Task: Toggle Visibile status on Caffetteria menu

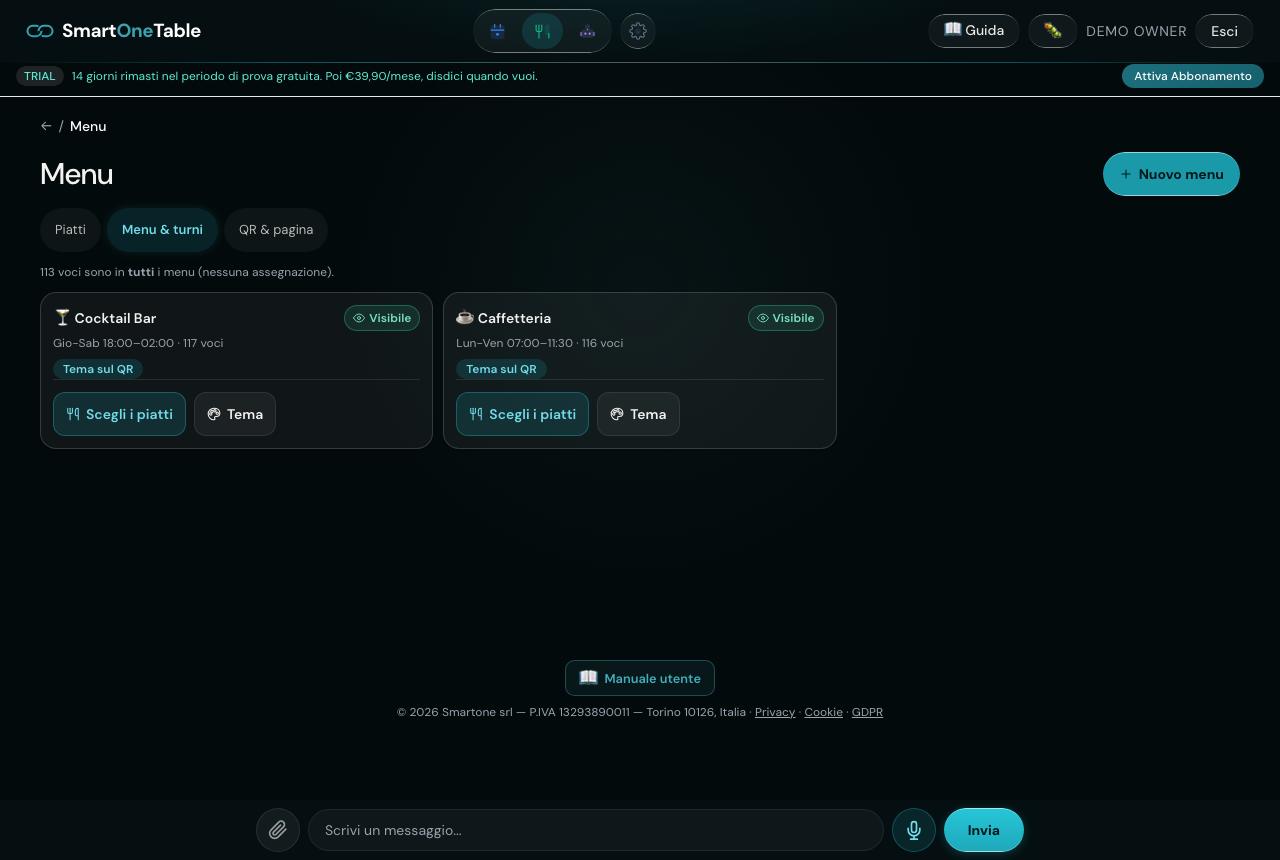Action: [x=786, y=318]
